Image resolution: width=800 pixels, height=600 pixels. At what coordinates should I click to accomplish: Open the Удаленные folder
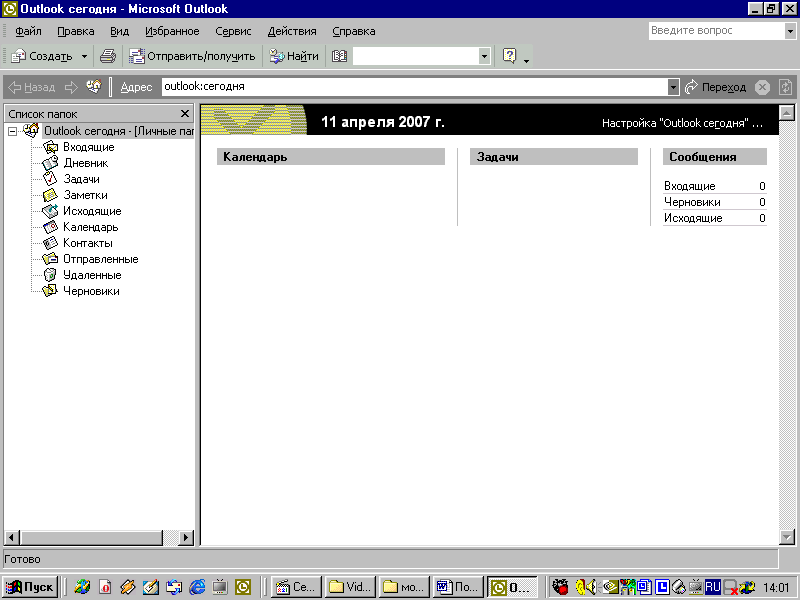[92, 276]
